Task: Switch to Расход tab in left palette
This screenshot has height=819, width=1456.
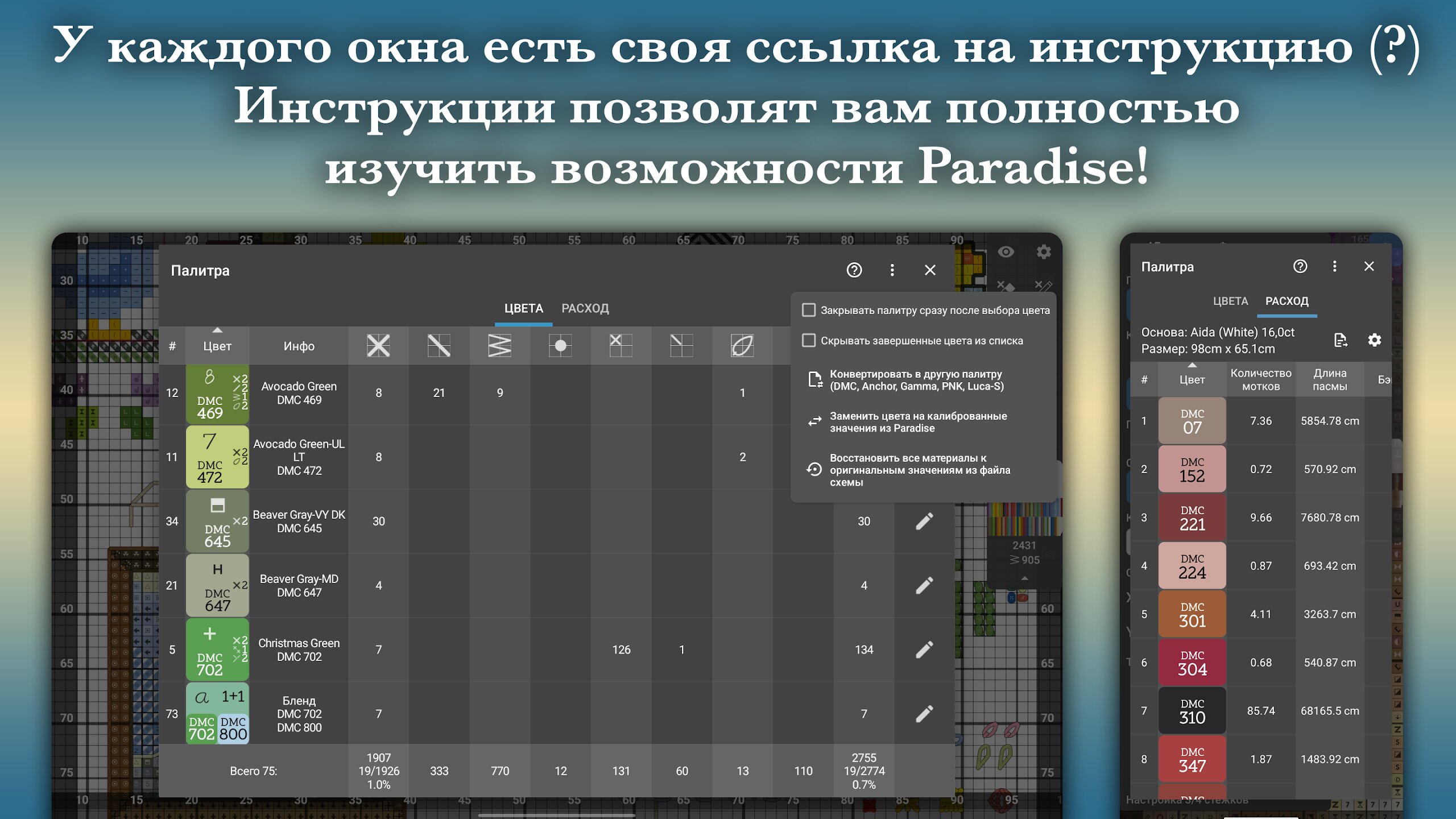Action: point(585,308)
